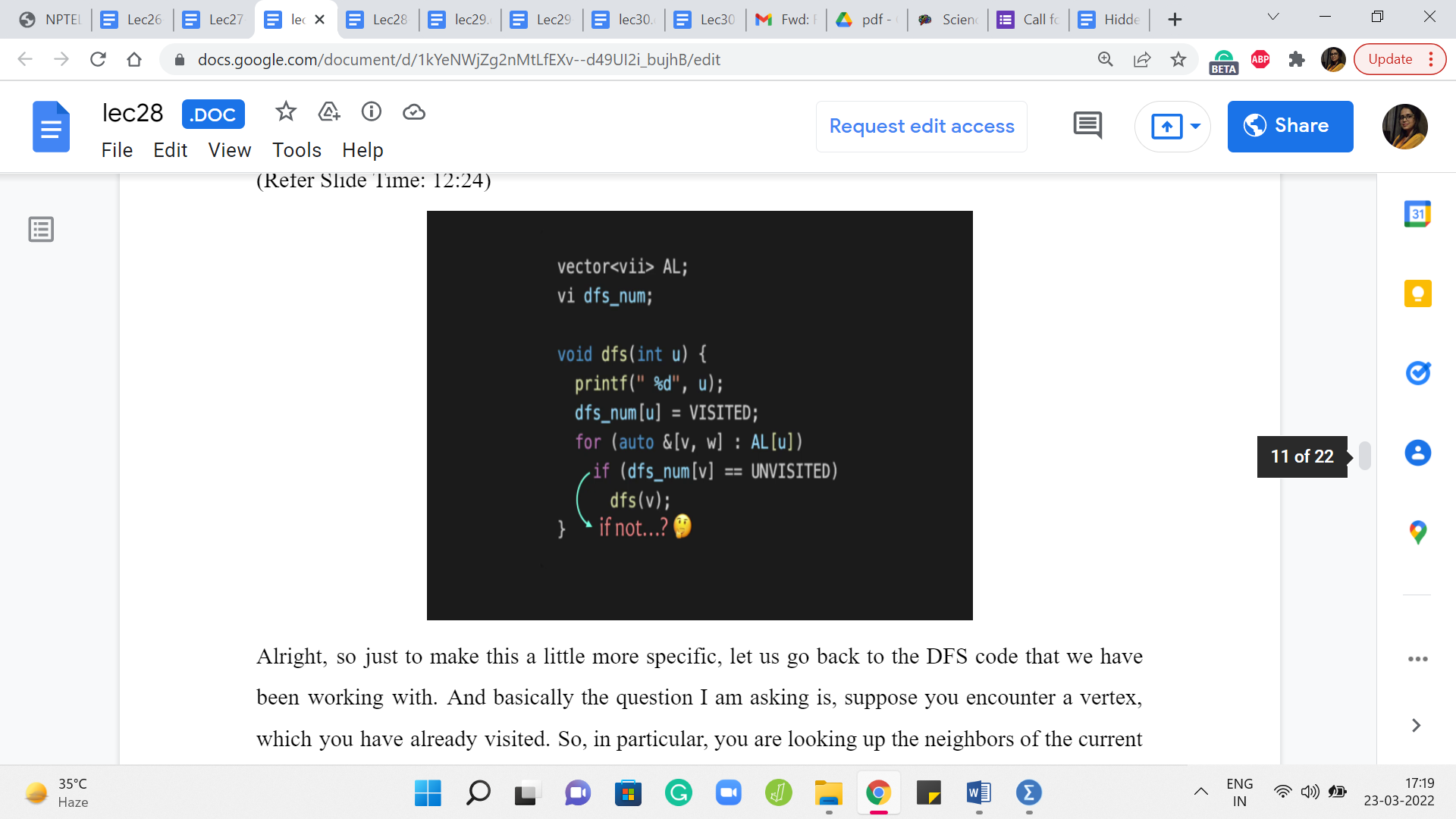Open the Tools menu
1456x819 pixels.
click(x=297, y=150)
